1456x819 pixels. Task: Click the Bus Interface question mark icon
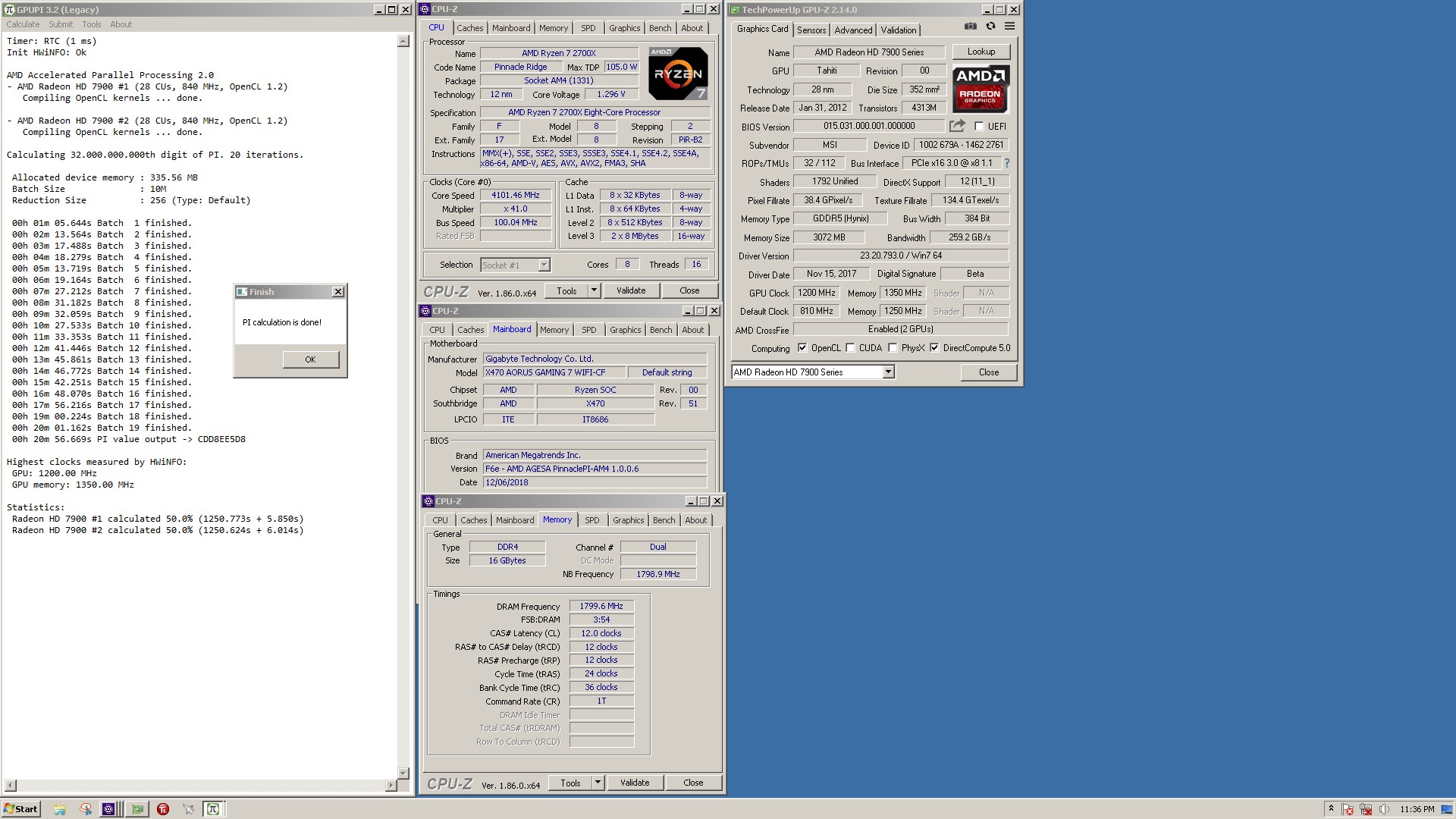(1007, 163)
